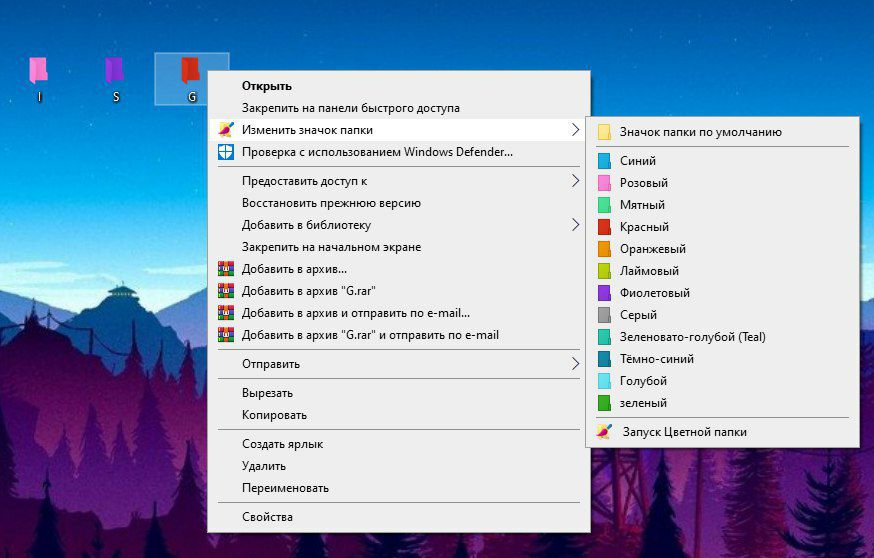Screen dimensions: 874x558
Task: Pick the red folder swatch next to Красный
Action: click(x=604, y=227)
